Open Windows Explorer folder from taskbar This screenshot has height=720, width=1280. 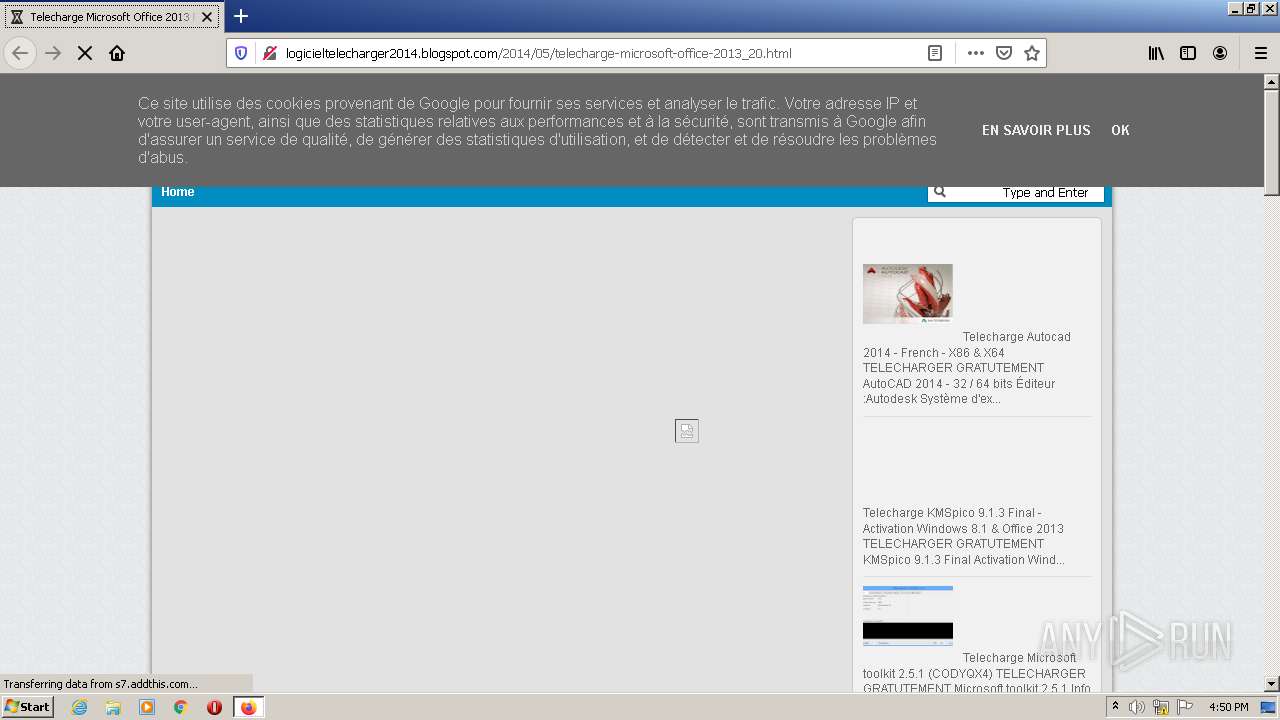click(x=113, y=707)
